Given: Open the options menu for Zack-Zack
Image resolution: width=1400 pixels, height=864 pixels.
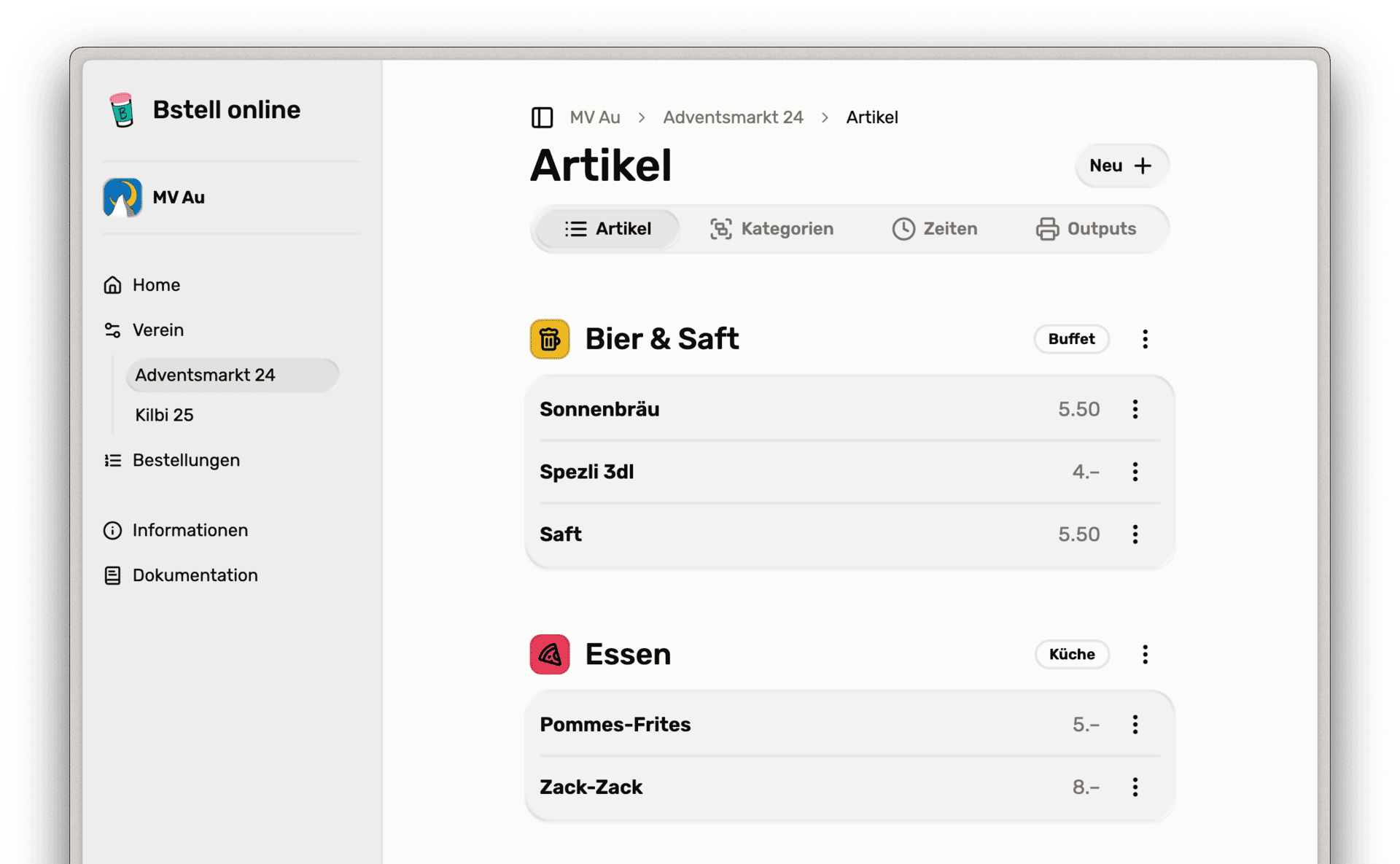Looking at the screenshot, I should coord(1135,787).
